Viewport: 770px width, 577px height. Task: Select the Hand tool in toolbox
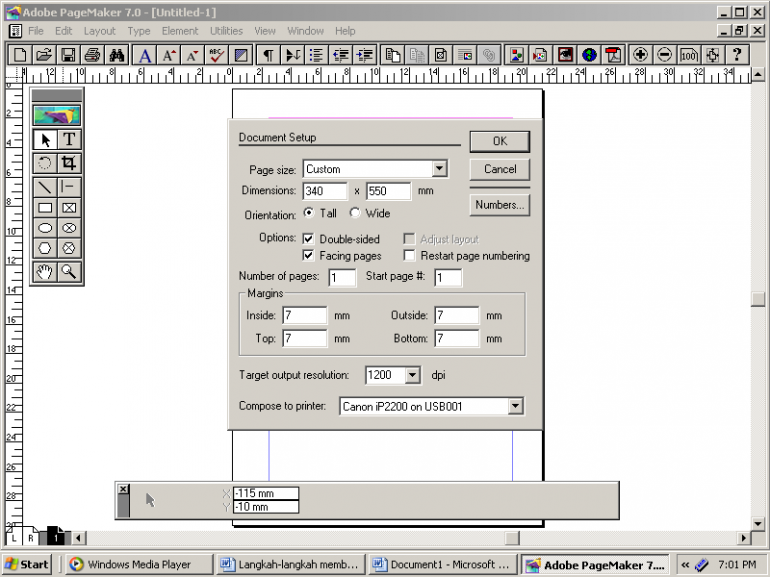(45, 272)
